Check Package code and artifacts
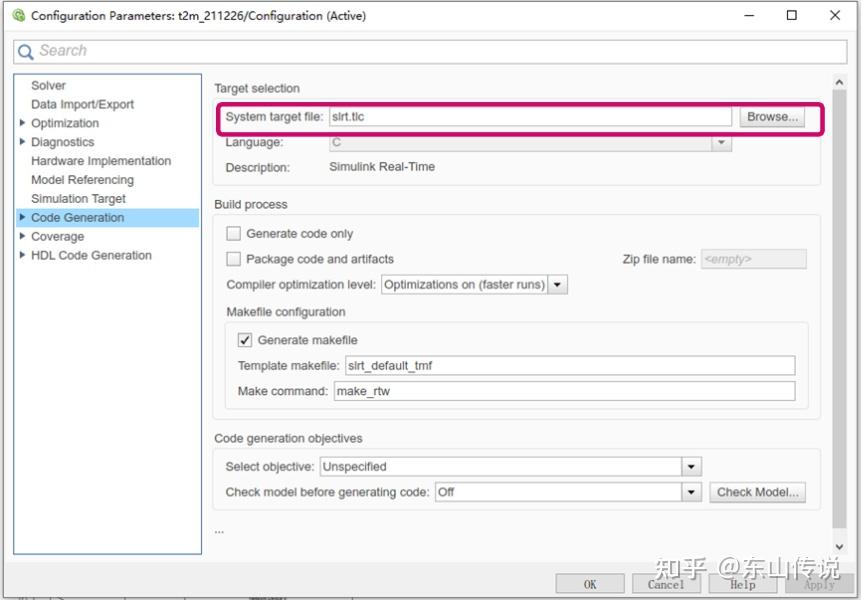 pos(233,257)
